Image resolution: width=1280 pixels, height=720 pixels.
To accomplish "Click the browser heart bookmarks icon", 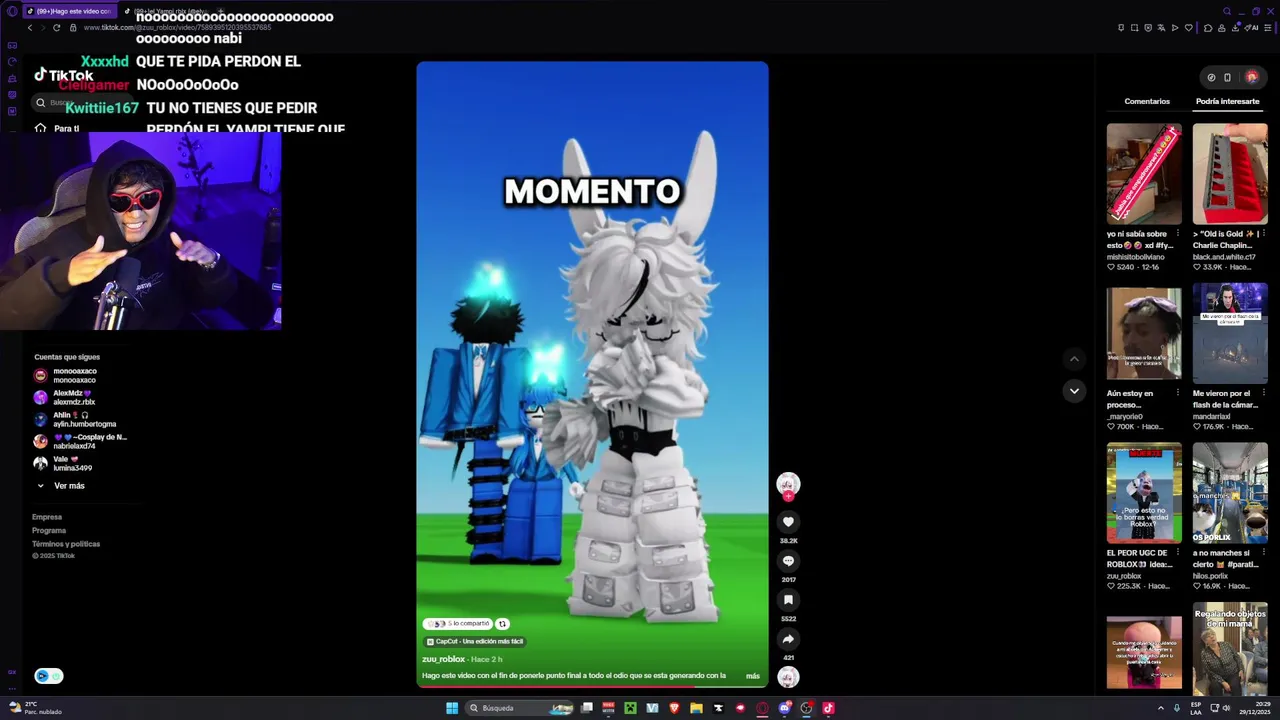I will click(x=1188, y=28).
